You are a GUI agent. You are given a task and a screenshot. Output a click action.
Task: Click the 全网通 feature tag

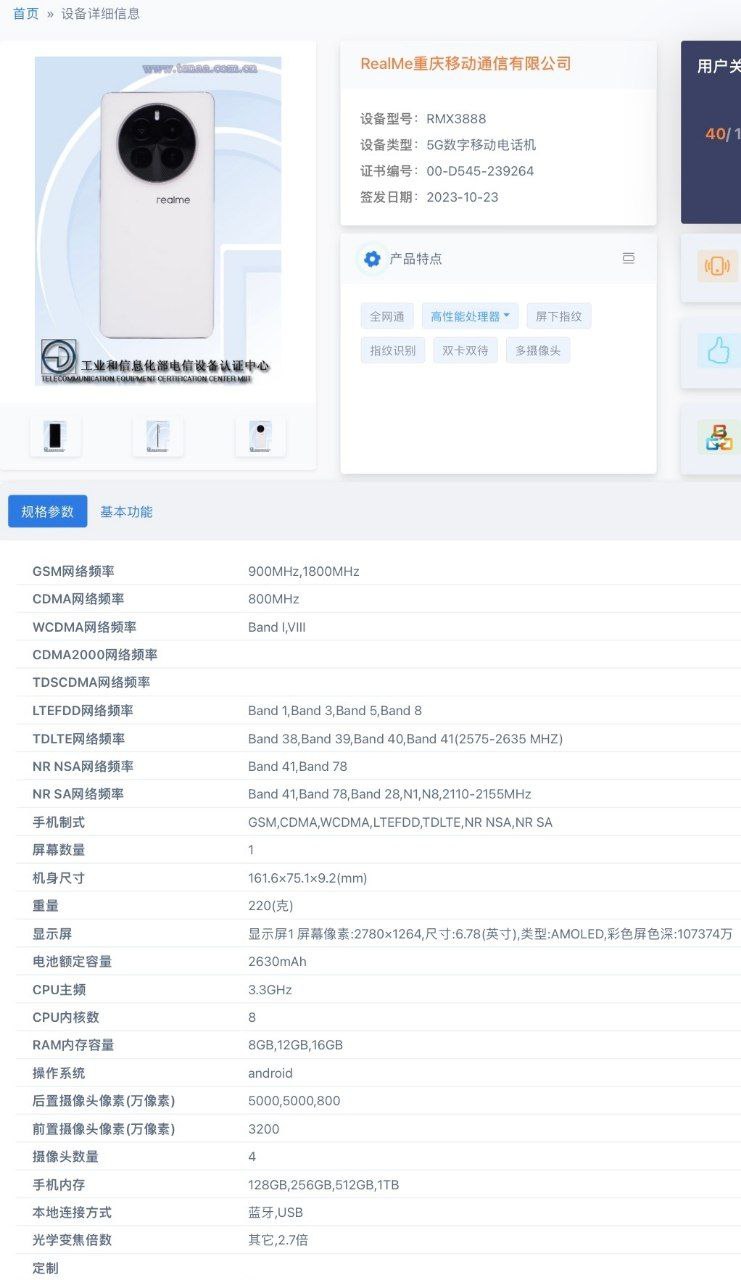[x=387, y=317]
